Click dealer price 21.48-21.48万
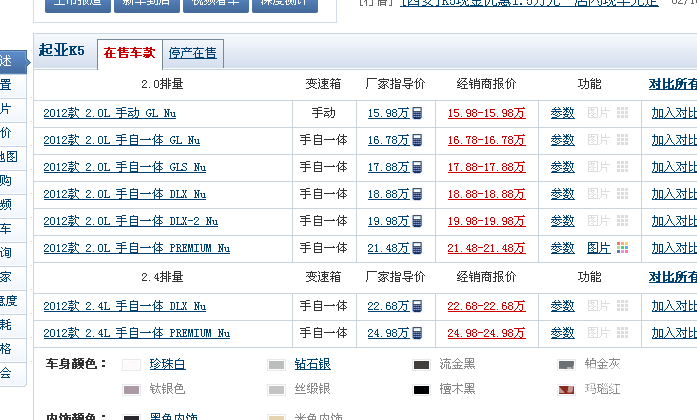 pyautogui.click(x=487, y=248)
